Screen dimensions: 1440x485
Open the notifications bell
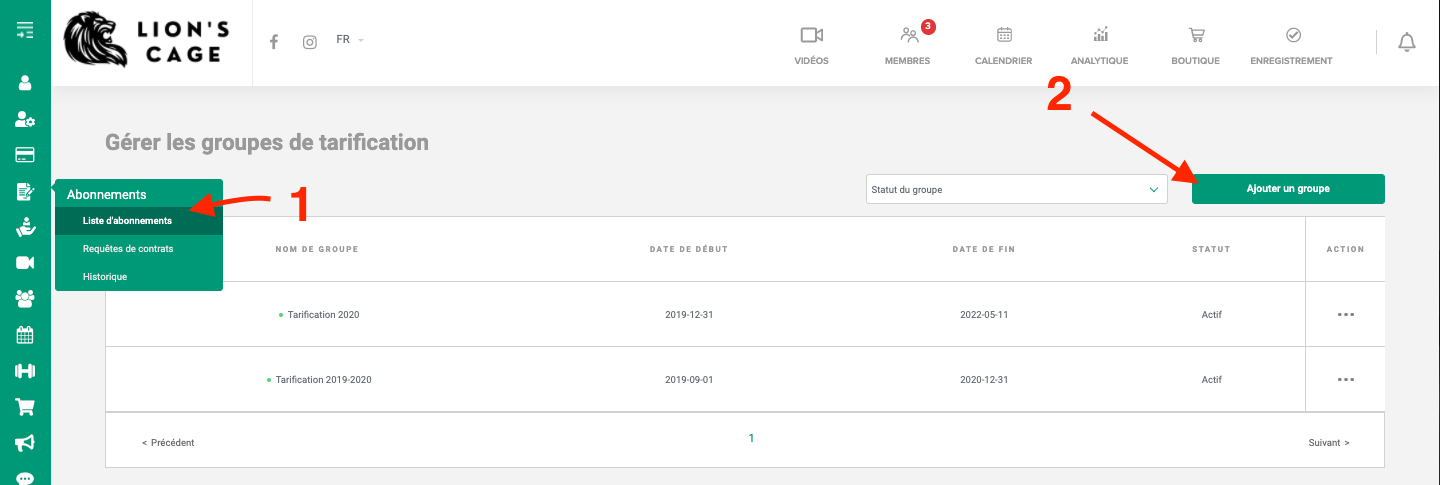coord(1407,42)
